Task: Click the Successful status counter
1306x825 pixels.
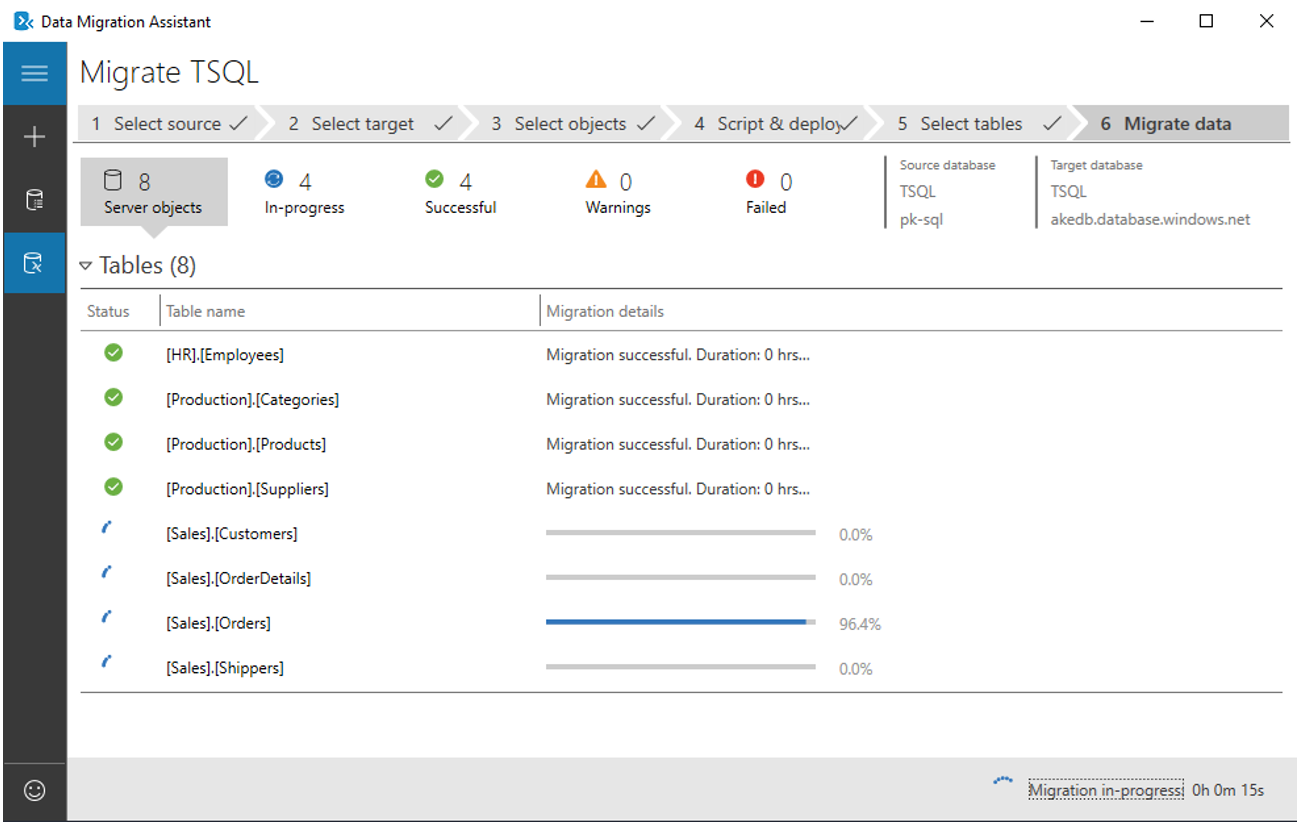Action: [459, 193]
